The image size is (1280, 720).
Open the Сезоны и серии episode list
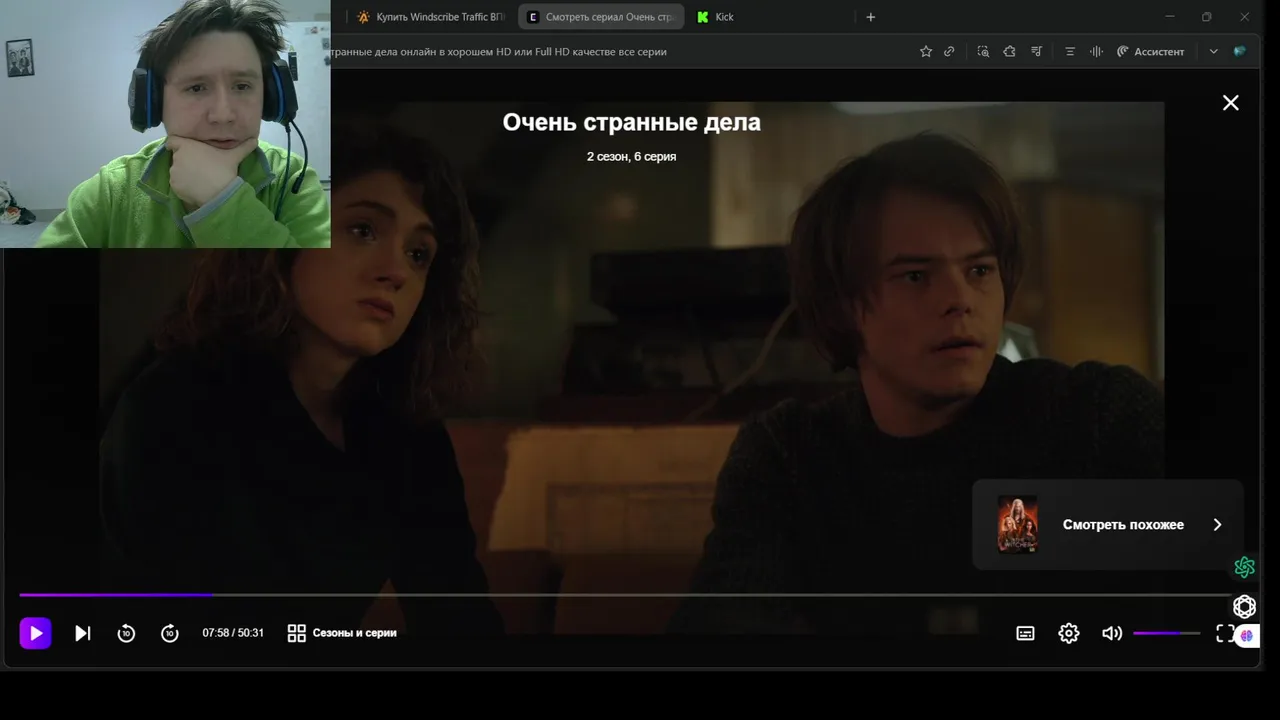coord(342,633)
